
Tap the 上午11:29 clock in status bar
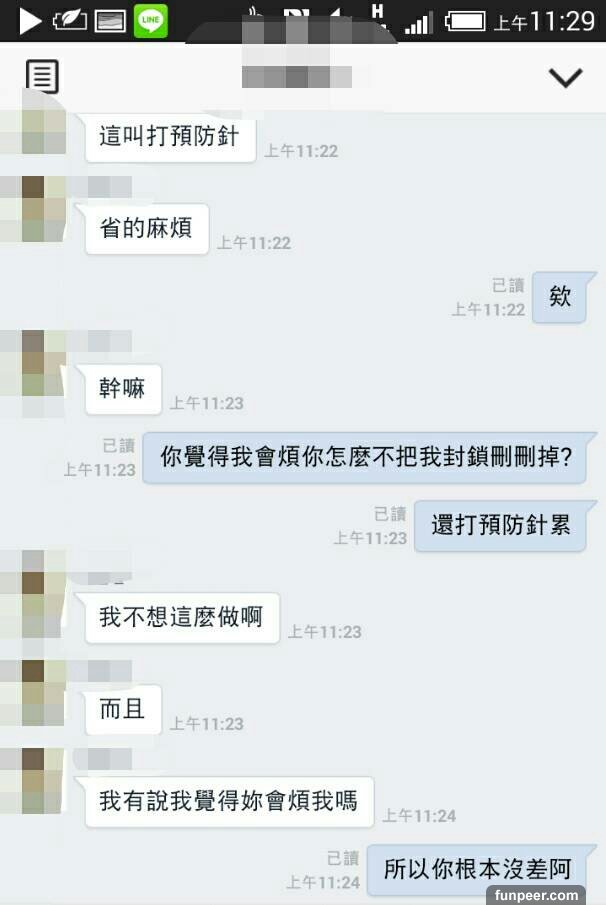[544, 22]
